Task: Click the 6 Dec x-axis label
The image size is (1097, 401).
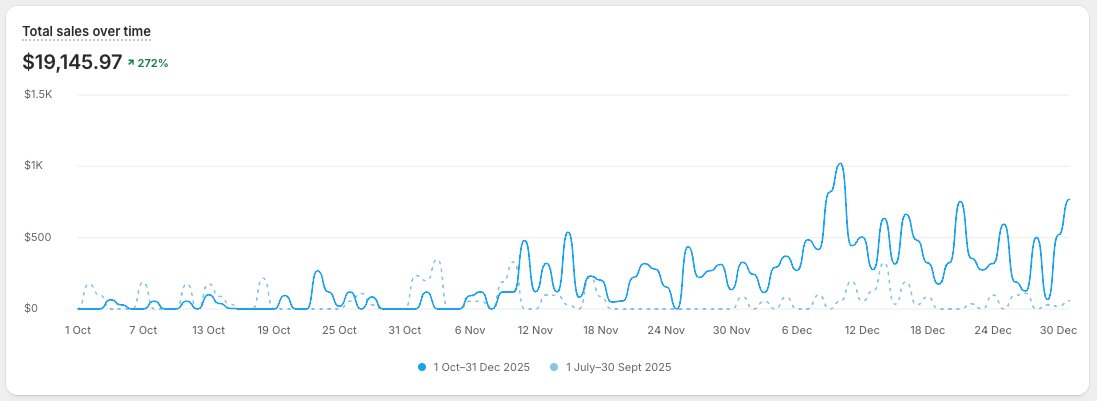Action: click(x=797, y=329)
